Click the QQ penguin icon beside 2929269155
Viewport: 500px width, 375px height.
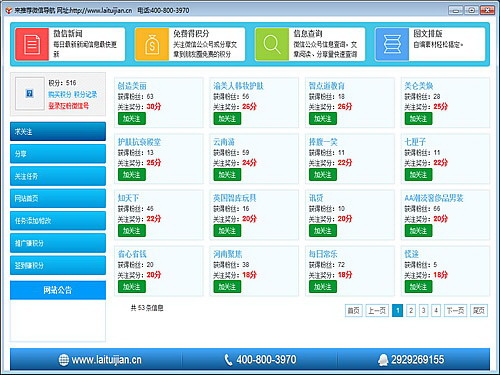(383, 360)
